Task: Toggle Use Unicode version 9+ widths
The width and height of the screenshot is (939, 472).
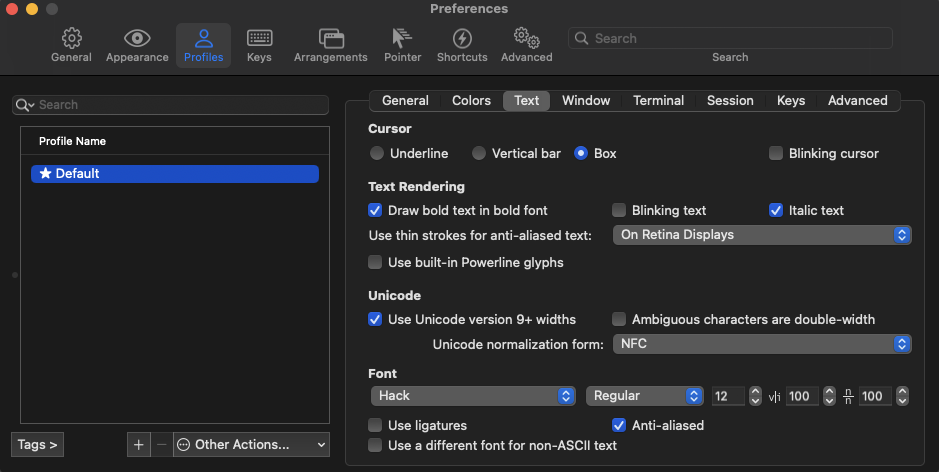Action: (375, 319)
